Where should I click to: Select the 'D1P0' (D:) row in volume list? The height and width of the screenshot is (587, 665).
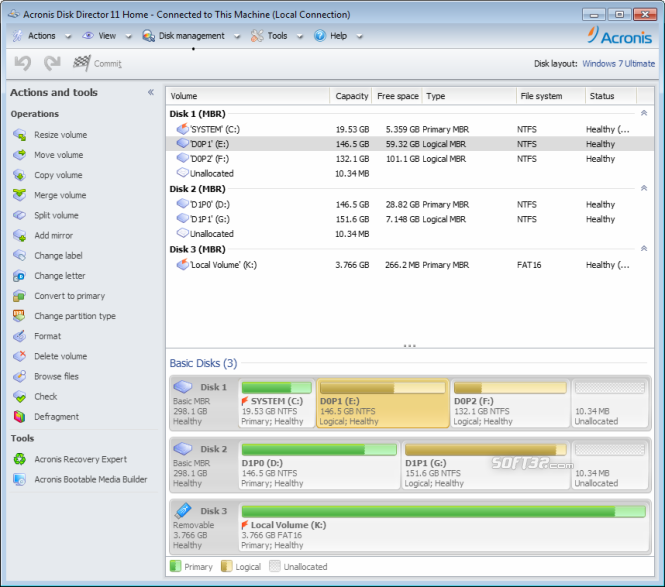click(x=410, y=204)
